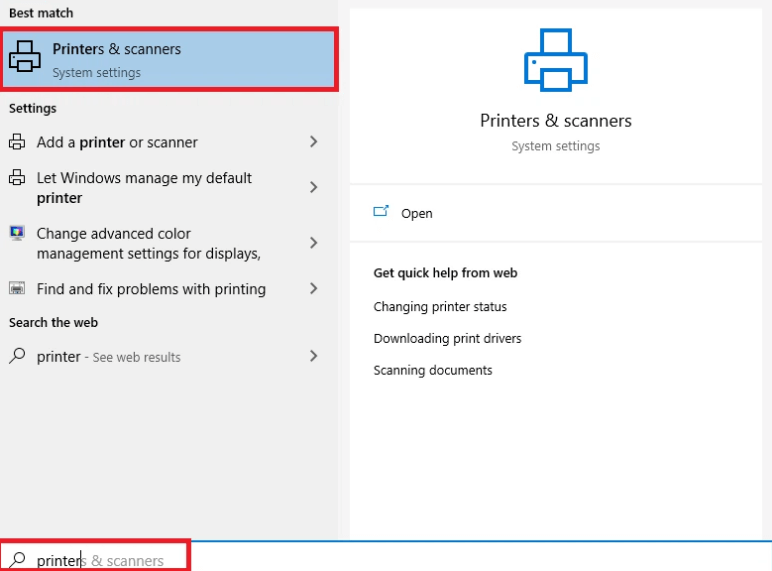
Task: Open the Scanning documents help link
Action: [433, 370]
